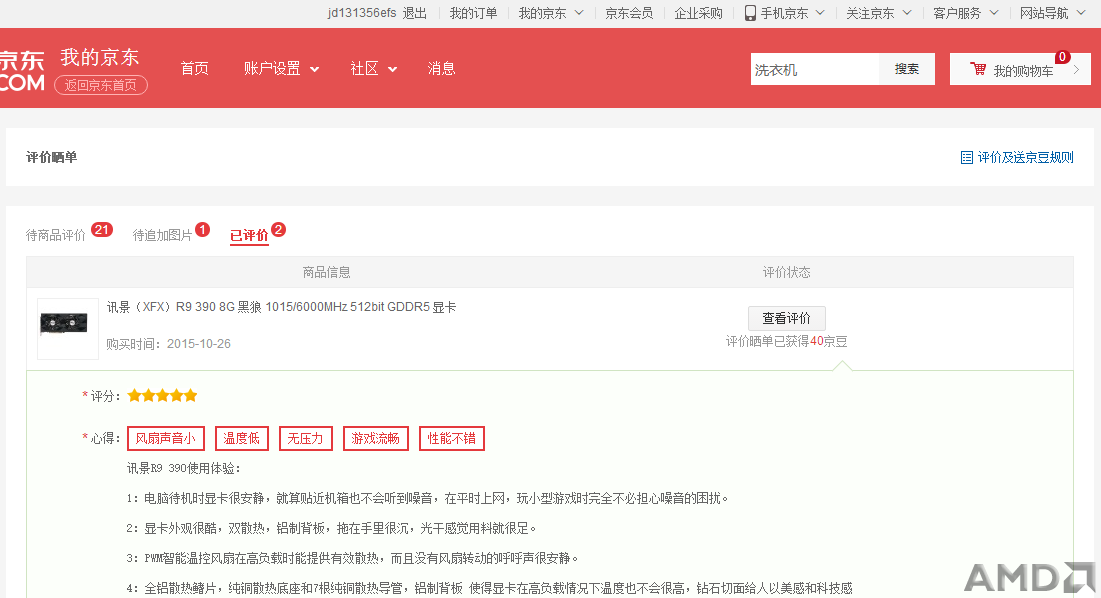This screenshot has height=598, width=1101.
Task: Click the 无压力 tag
Action: [x=305, y=438]
